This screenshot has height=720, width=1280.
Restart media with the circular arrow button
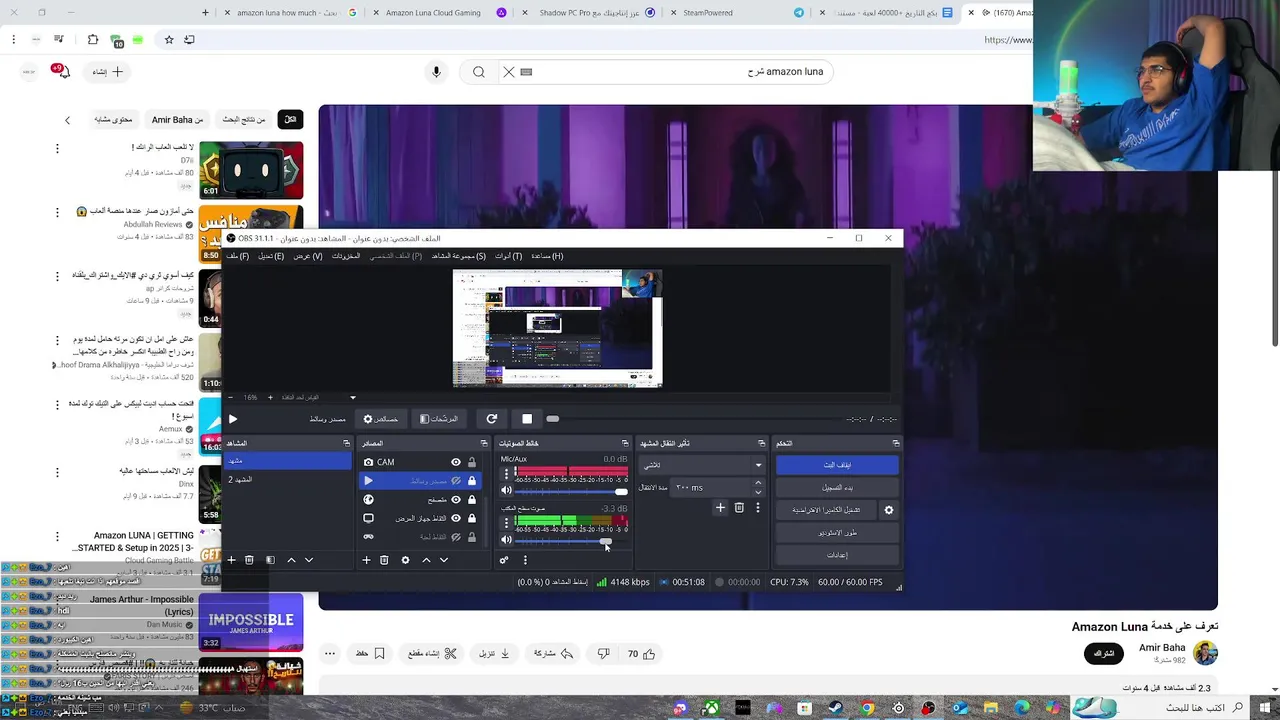click(x=491, y=419)
